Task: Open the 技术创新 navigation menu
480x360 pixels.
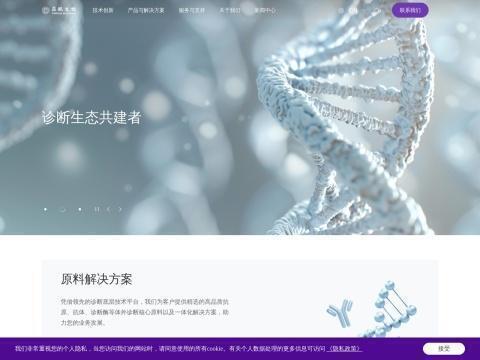Action: 103,10
